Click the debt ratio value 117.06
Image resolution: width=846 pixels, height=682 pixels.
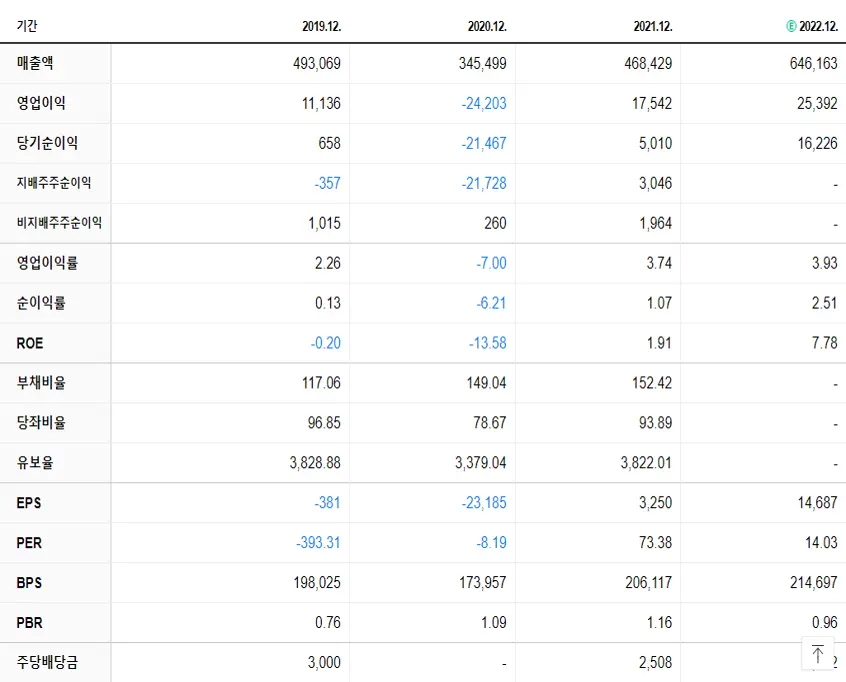pos(321,383)
